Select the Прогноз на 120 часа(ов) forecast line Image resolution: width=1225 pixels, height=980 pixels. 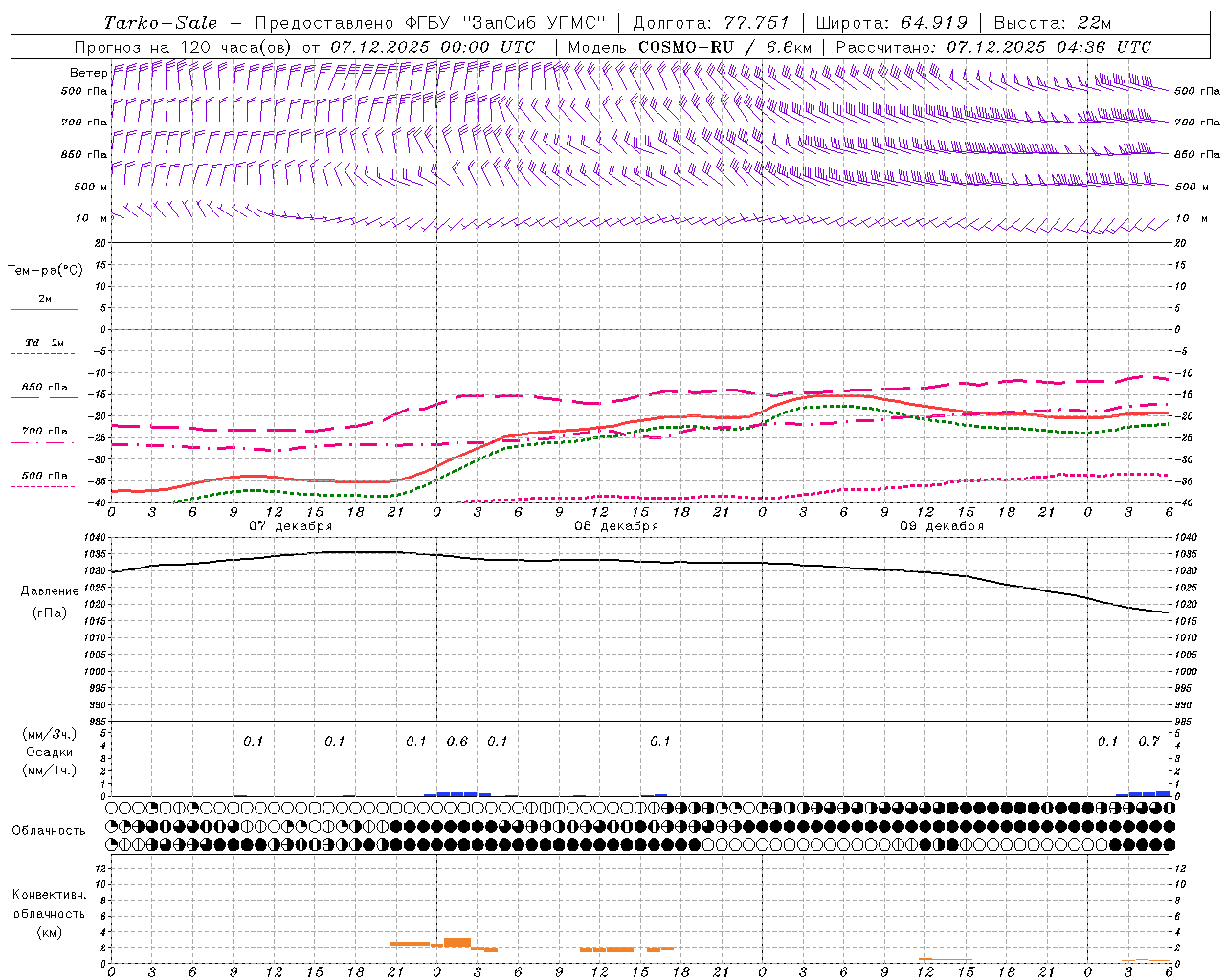[304, 47]
